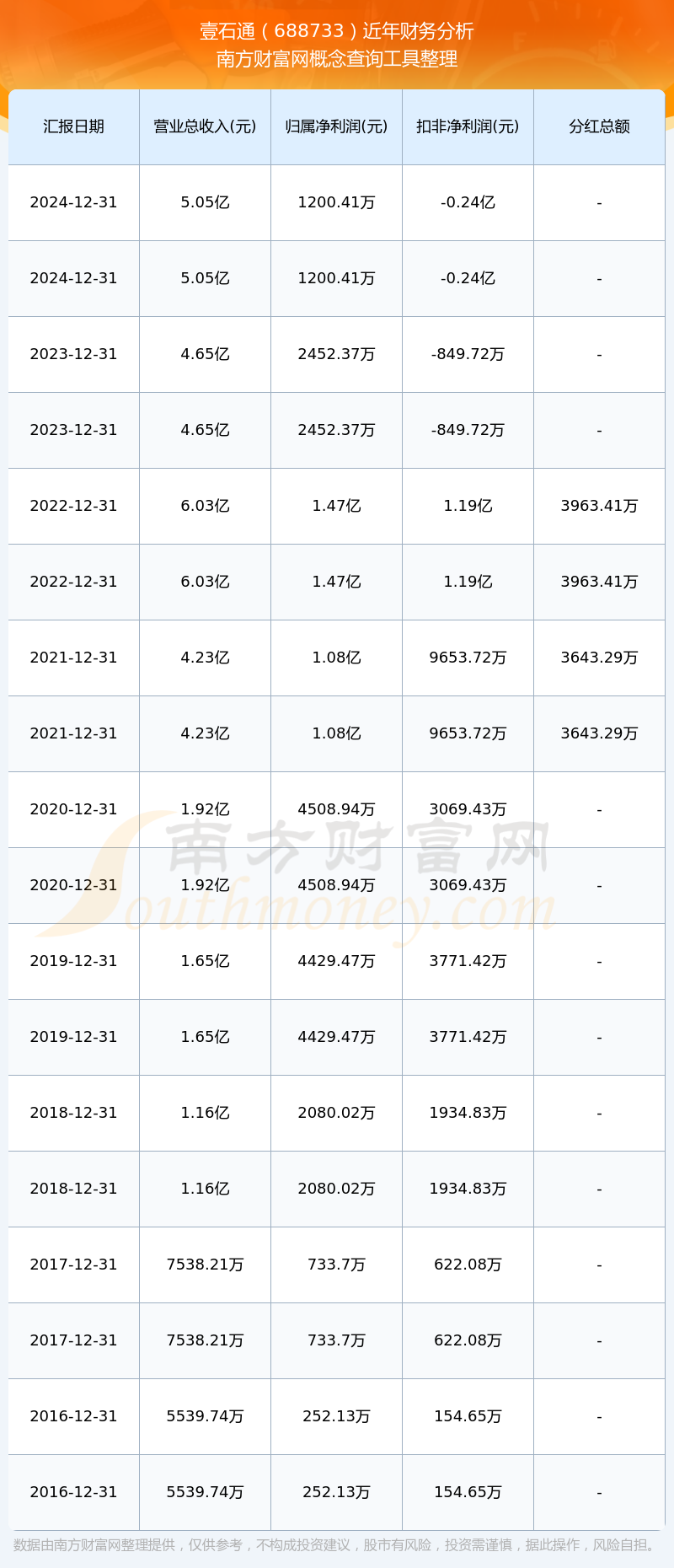The height and width of the screenshot is (1568, 674).
Task: Click the 南方财富网概念查询工具整理 subtitle
Action: (337, 59)
